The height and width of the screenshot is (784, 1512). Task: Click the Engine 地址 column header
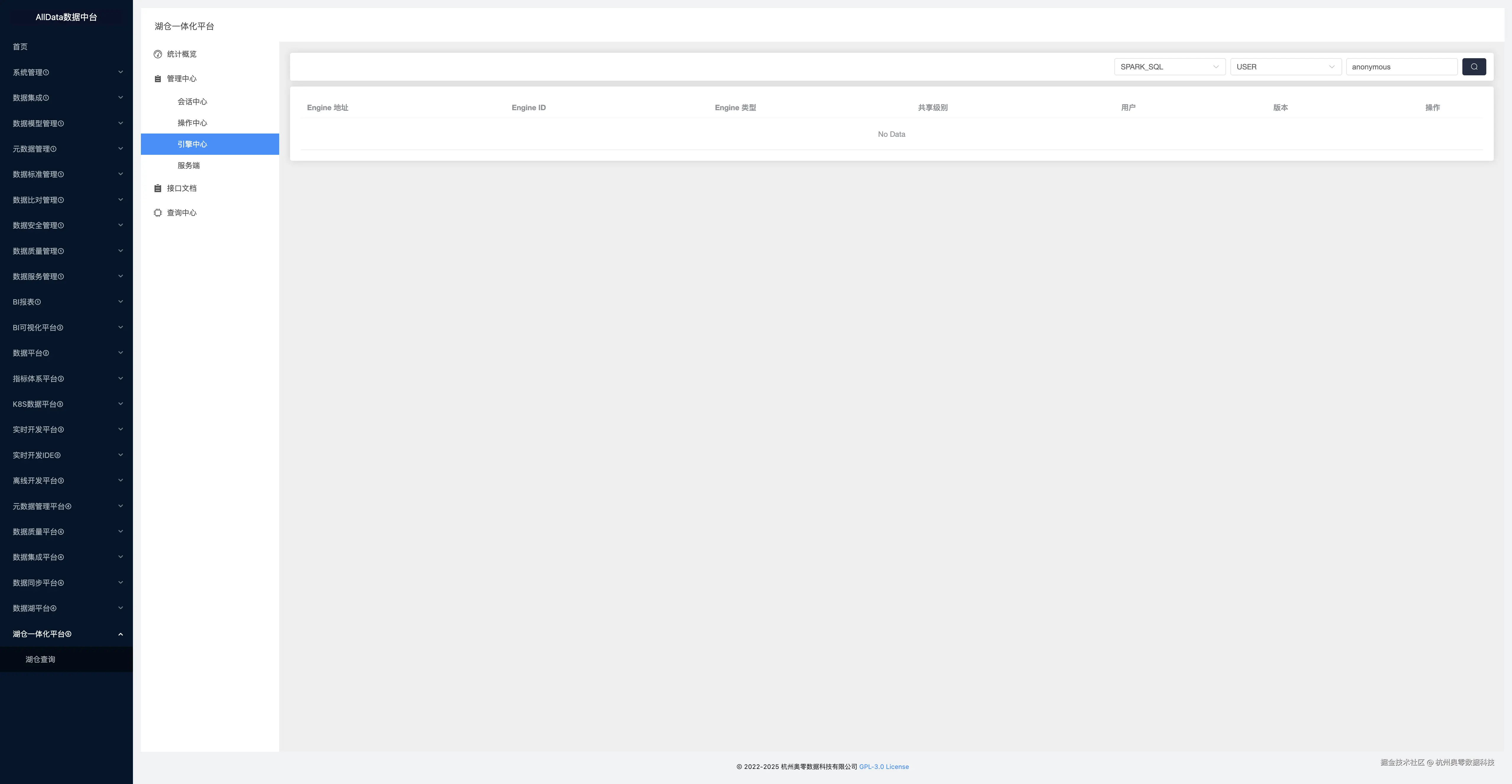coord(328,108)
